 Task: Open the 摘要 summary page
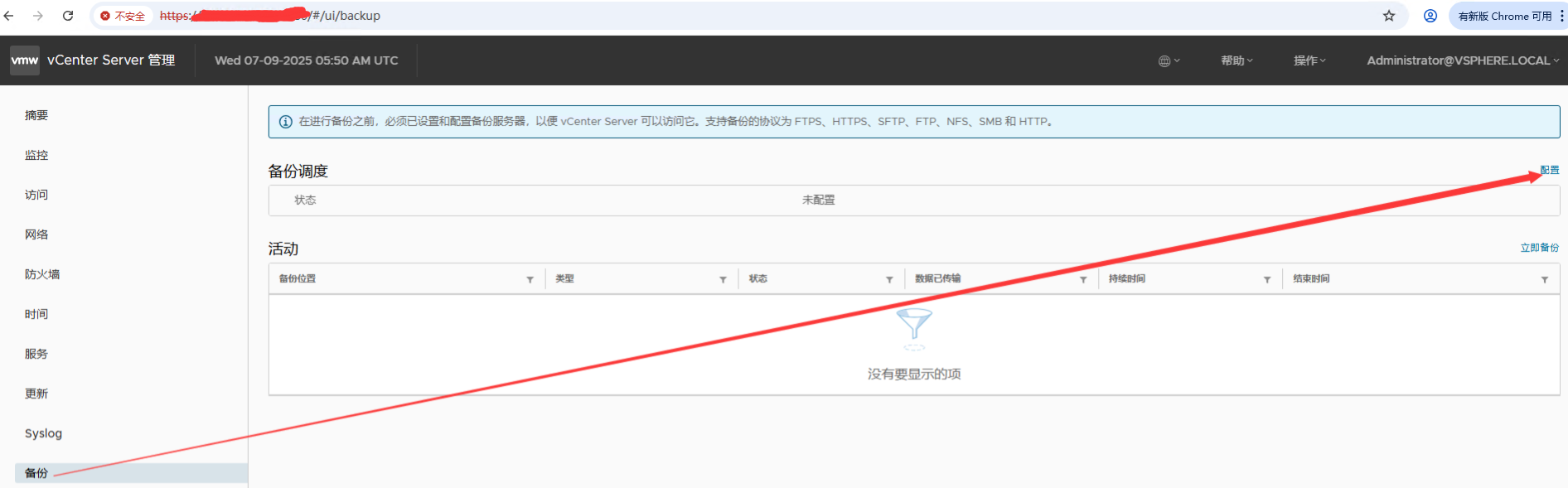coord(36,115)
